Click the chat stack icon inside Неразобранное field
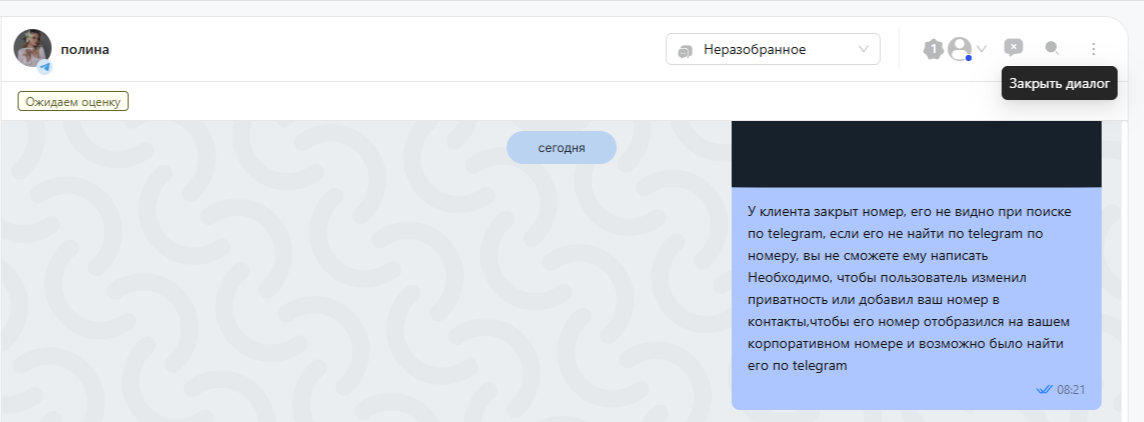The width and height of the screenshot is (1144, 422). pos(685,50)
